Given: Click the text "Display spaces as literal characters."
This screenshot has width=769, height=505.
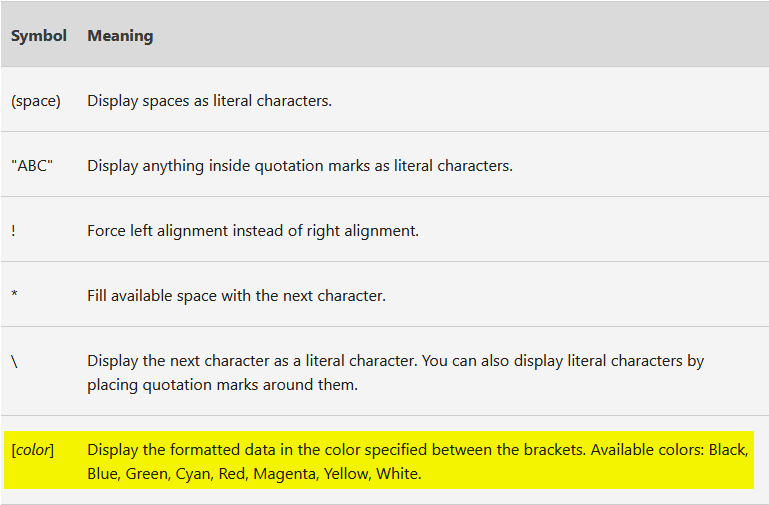Looking at the screenshot, I should [x=209, y=101].
